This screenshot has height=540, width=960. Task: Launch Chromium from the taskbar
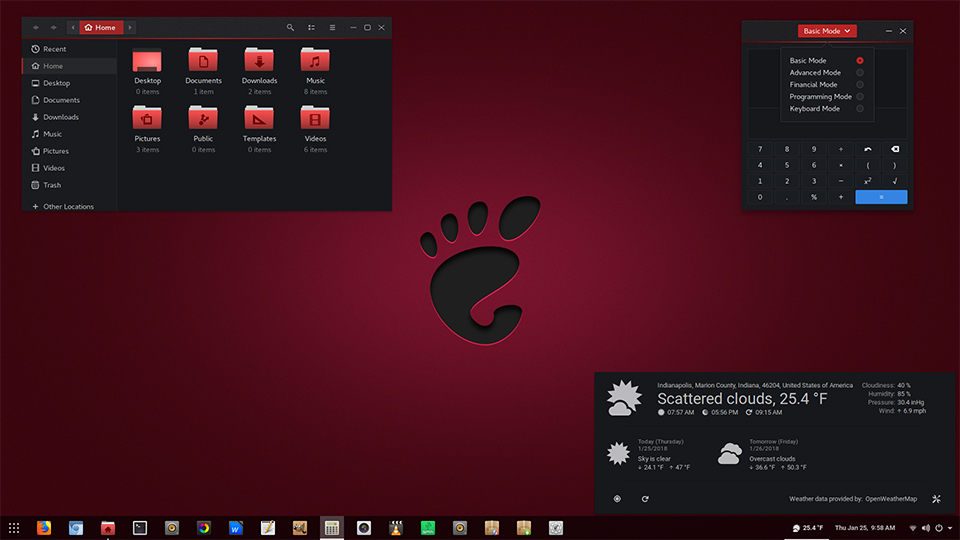tap(76, 528)
